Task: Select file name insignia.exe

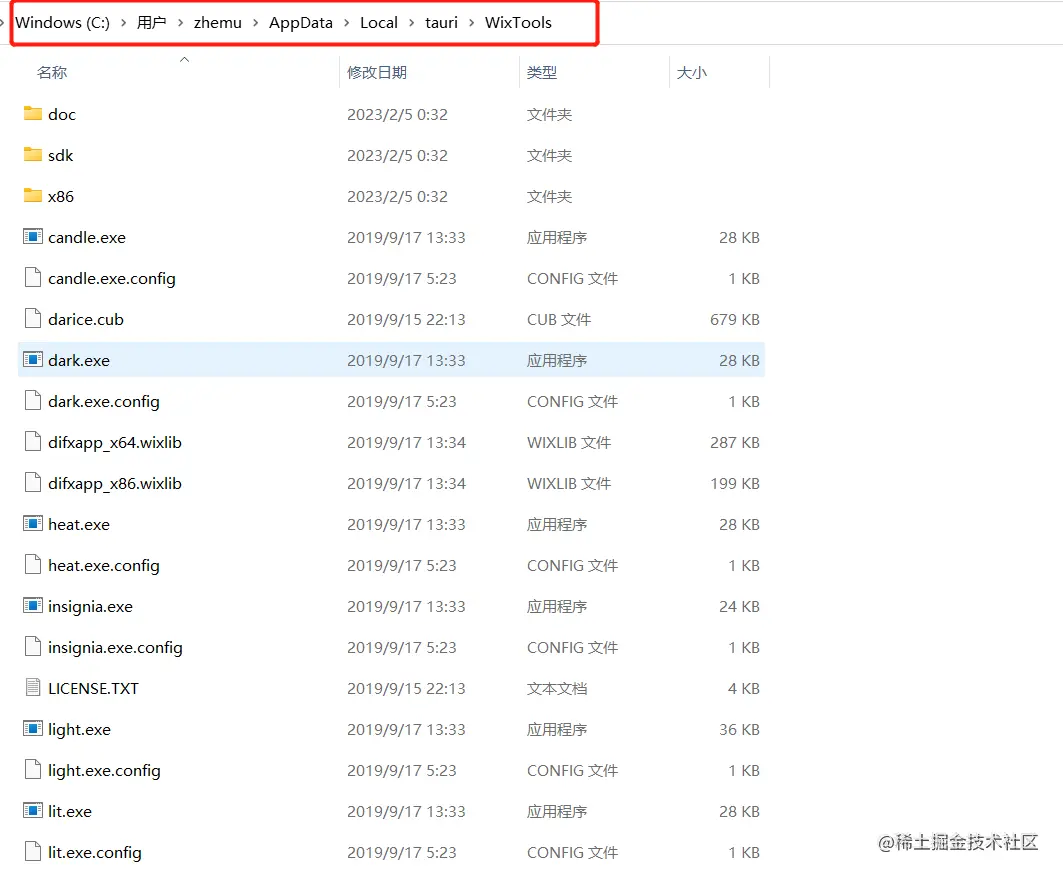Action: pos(90,607)
